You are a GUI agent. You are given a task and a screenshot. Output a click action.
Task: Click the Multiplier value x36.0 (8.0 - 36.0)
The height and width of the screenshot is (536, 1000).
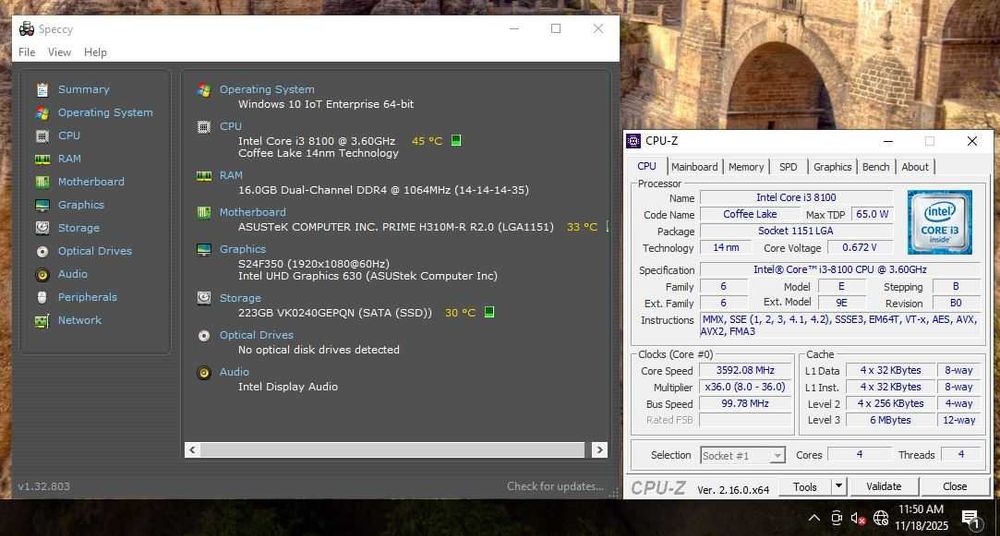pos(745,387)
